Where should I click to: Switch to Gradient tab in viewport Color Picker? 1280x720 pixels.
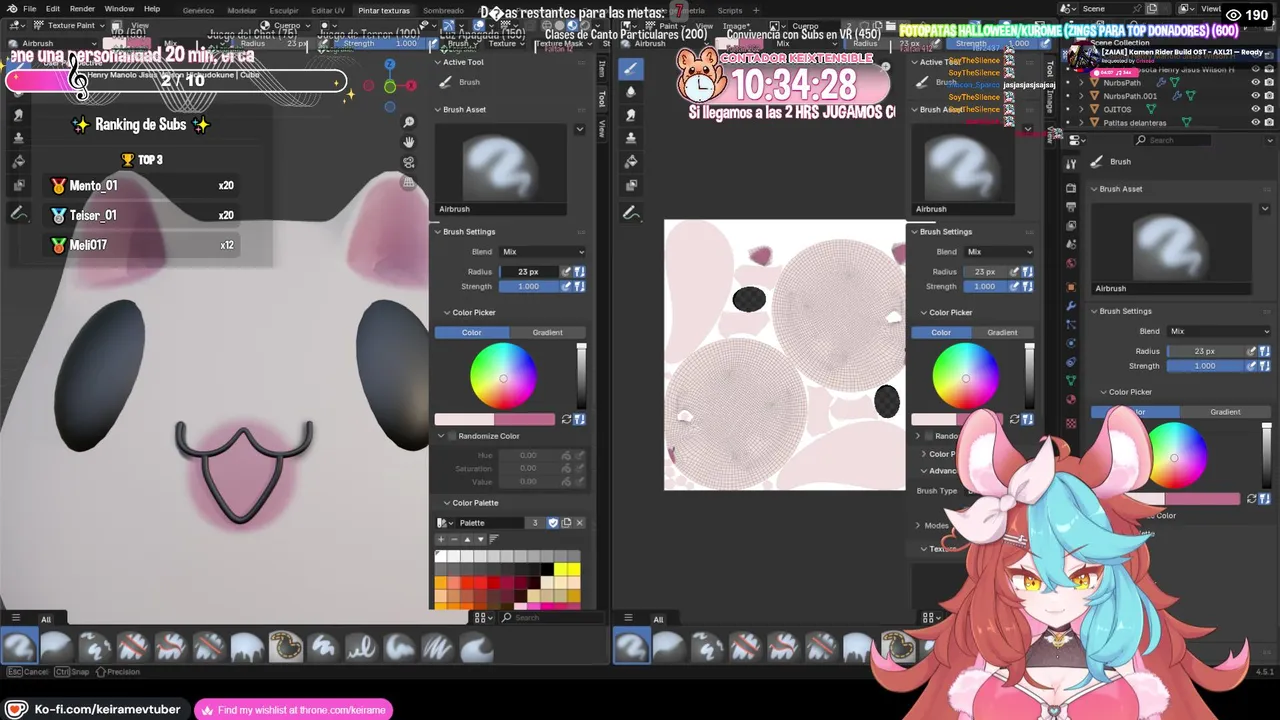[x=547, y=332]
